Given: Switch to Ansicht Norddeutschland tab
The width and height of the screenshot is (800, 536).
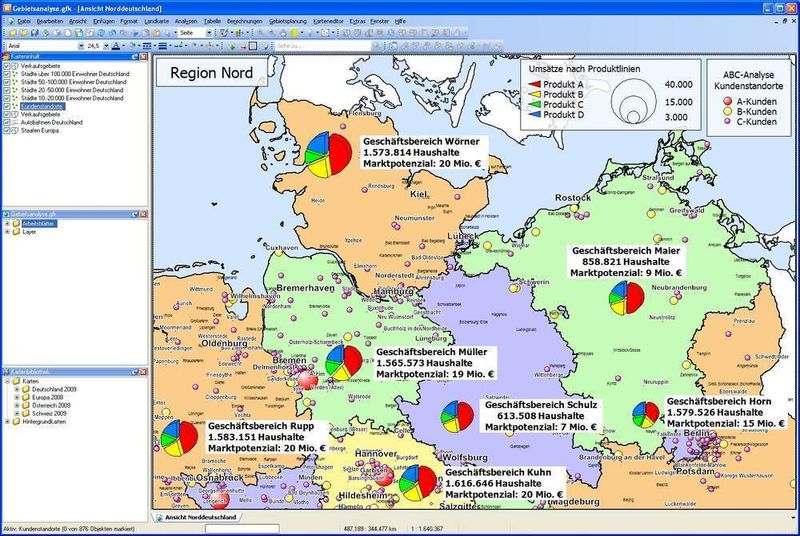Looking at the screenshot, I should pos(200,517).
